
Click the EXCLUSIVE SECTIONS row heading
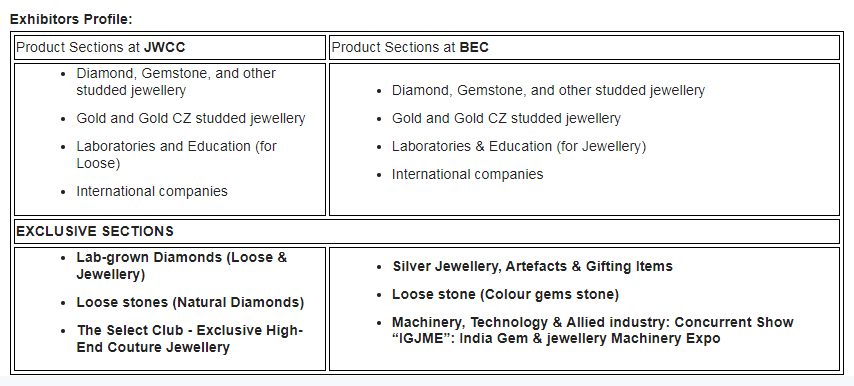[427, 231]
